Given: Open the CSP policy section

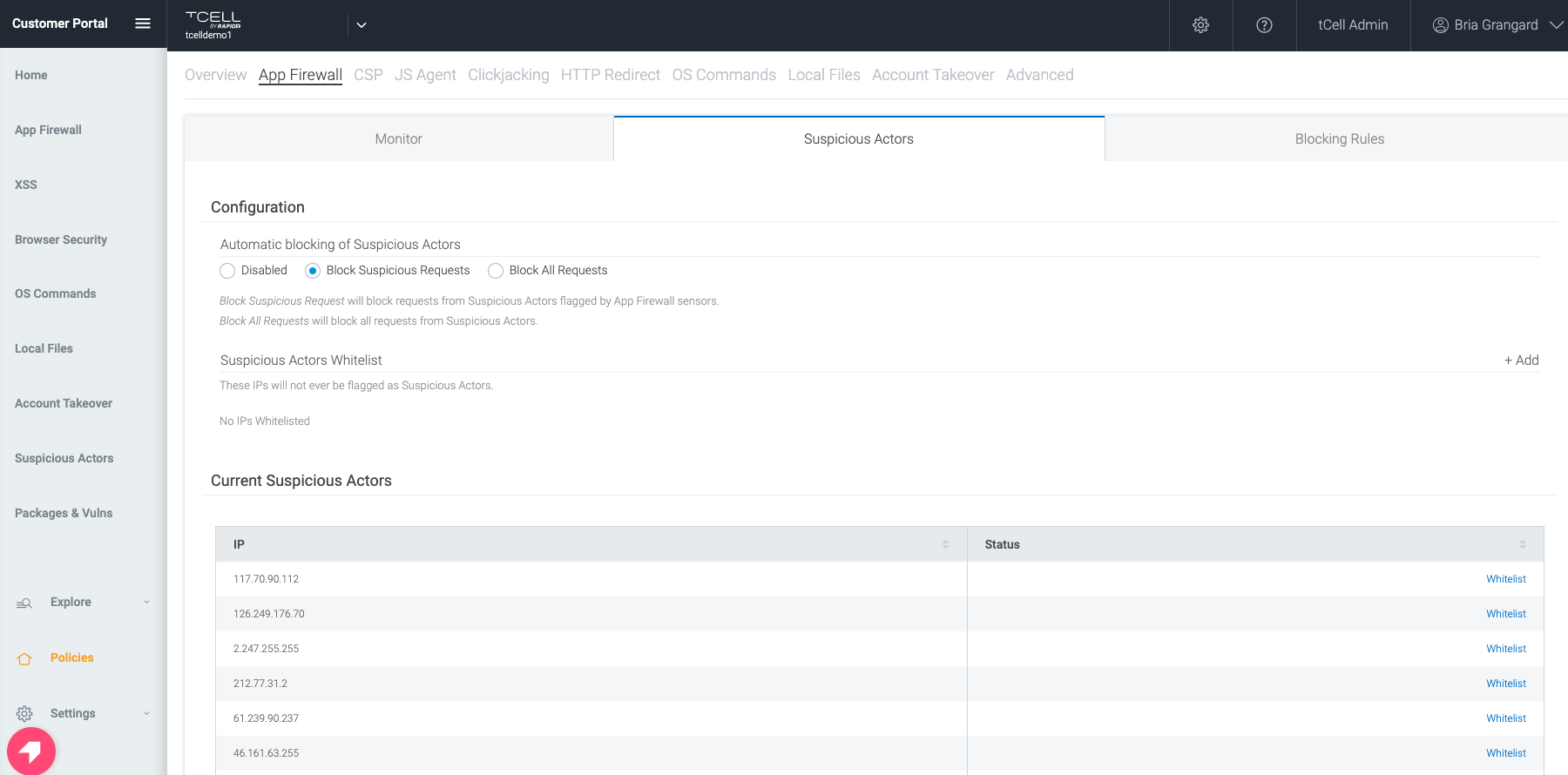Looking at the screenshot, I should (368, 75).
